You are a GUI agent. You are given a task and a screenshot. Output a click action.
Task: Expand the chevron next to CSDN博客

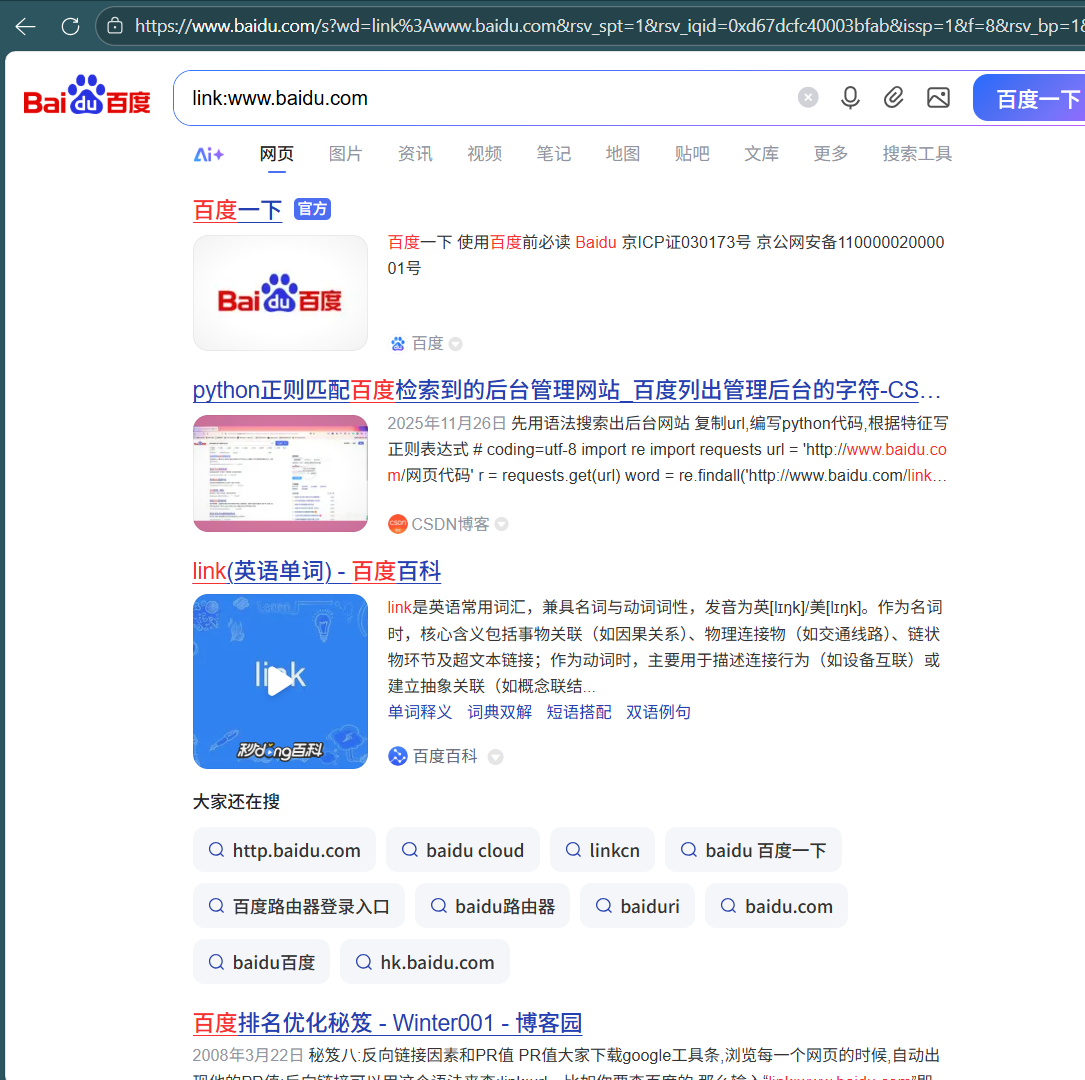coord(501,523)
